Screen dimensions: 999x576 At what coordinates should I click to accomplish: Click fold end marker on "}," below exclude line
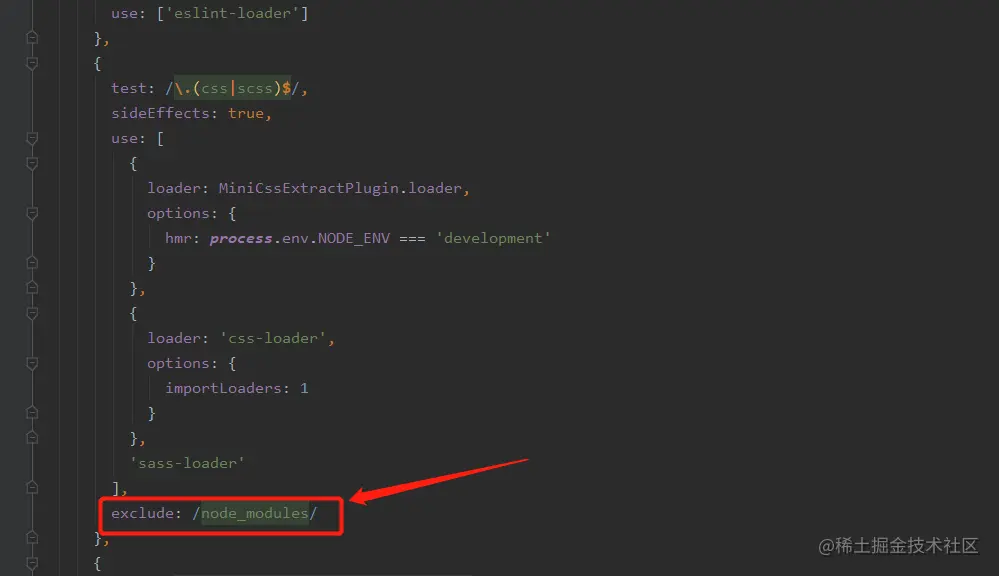click(x=32, y=538)
